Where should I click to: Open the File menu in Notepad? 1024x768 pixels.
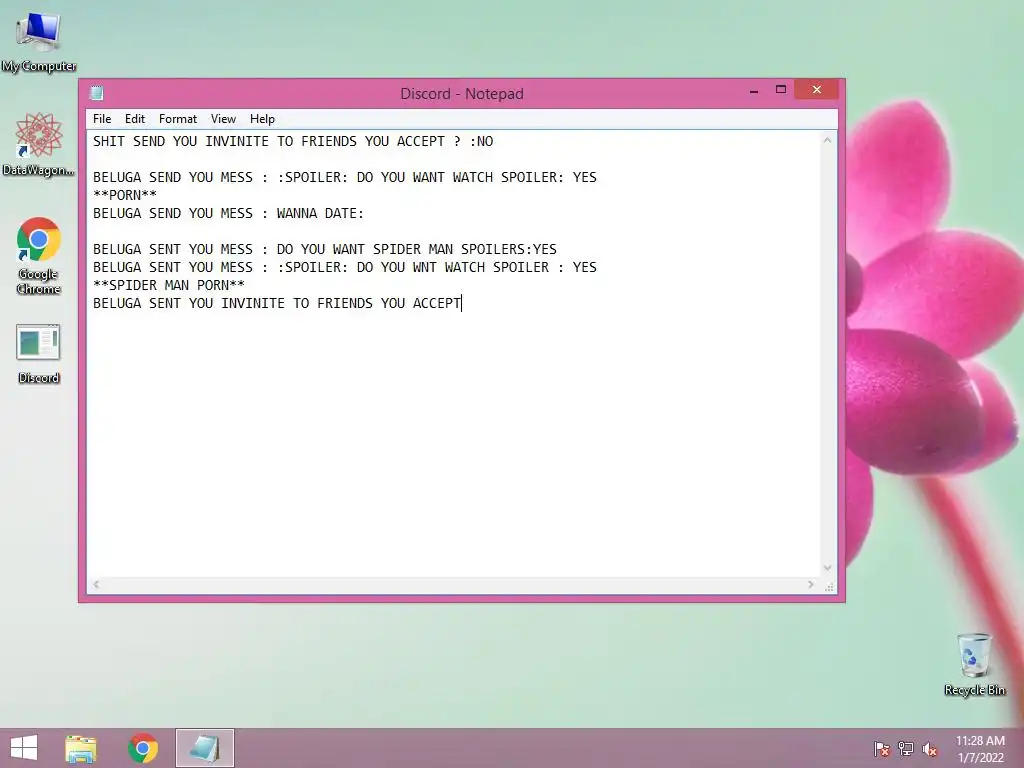[102, 119]
